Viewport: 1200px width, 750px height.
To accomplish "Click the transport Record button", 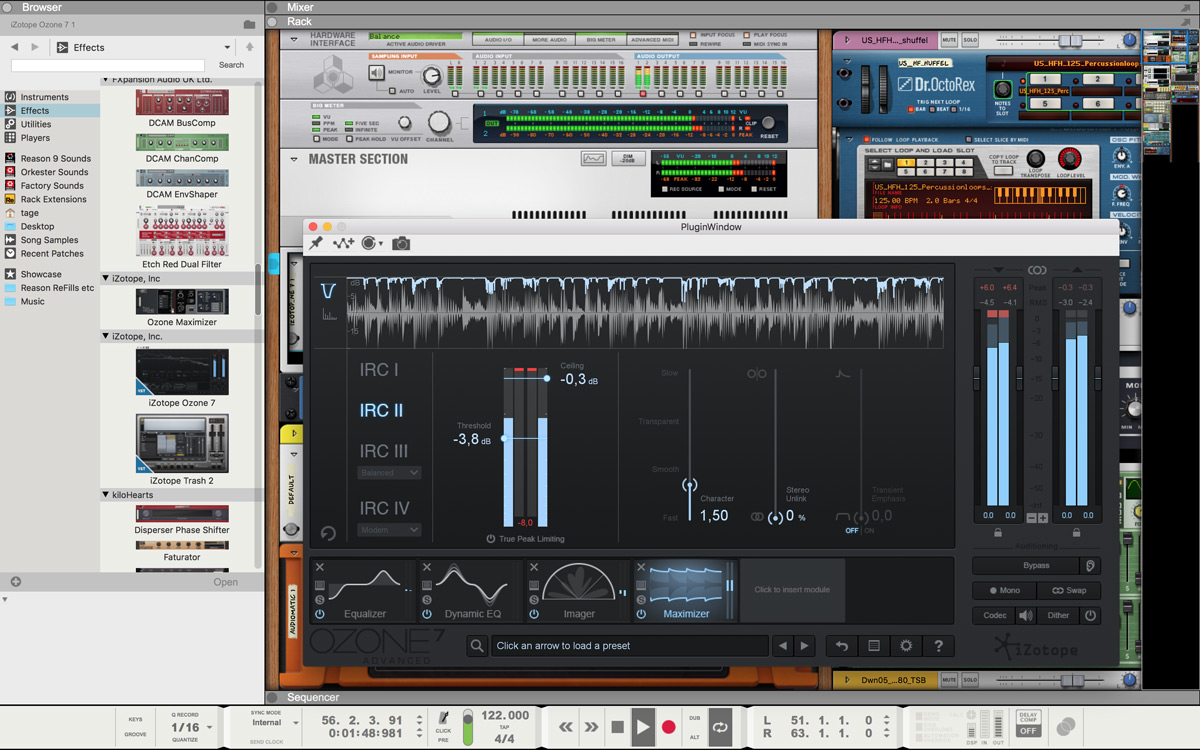I will coord(669,727).
